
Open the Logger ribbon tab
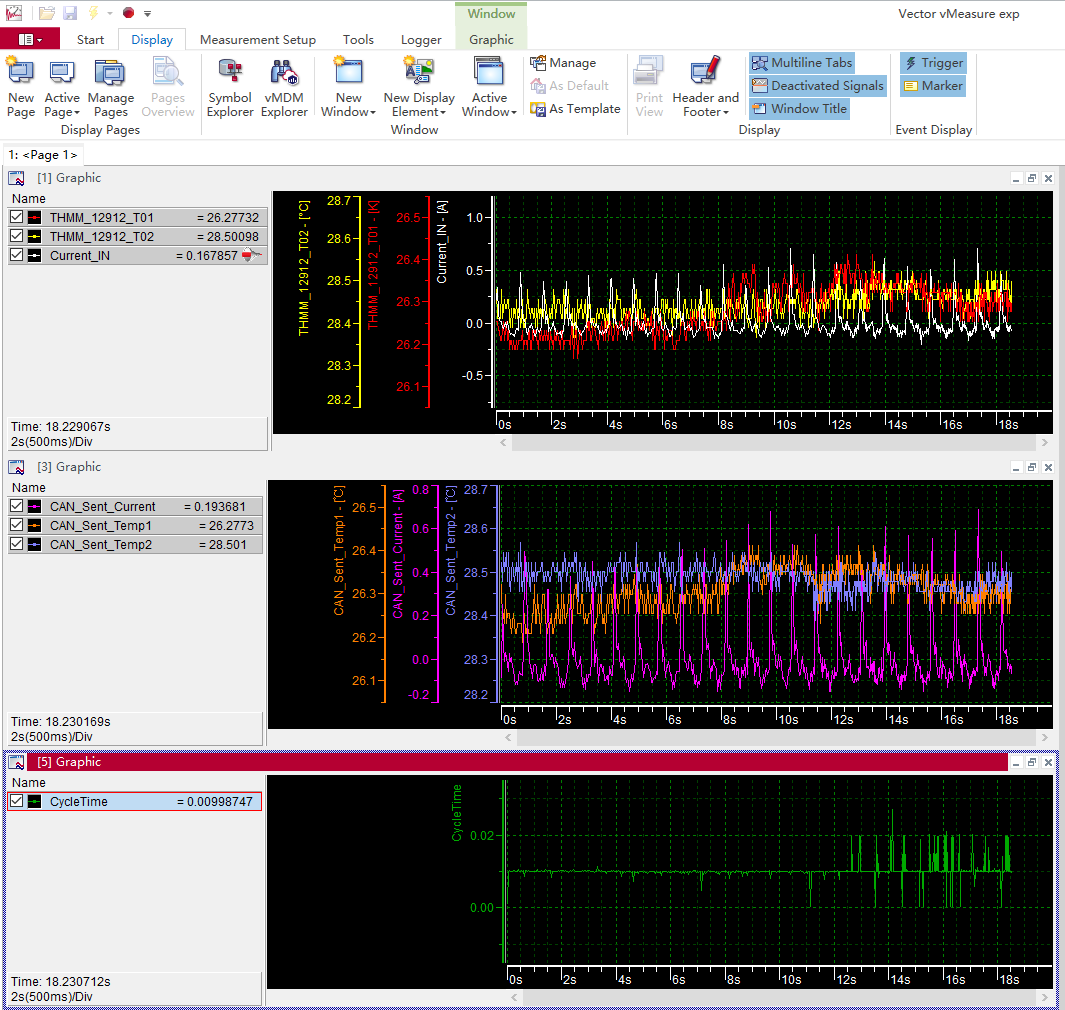(421, 40)
